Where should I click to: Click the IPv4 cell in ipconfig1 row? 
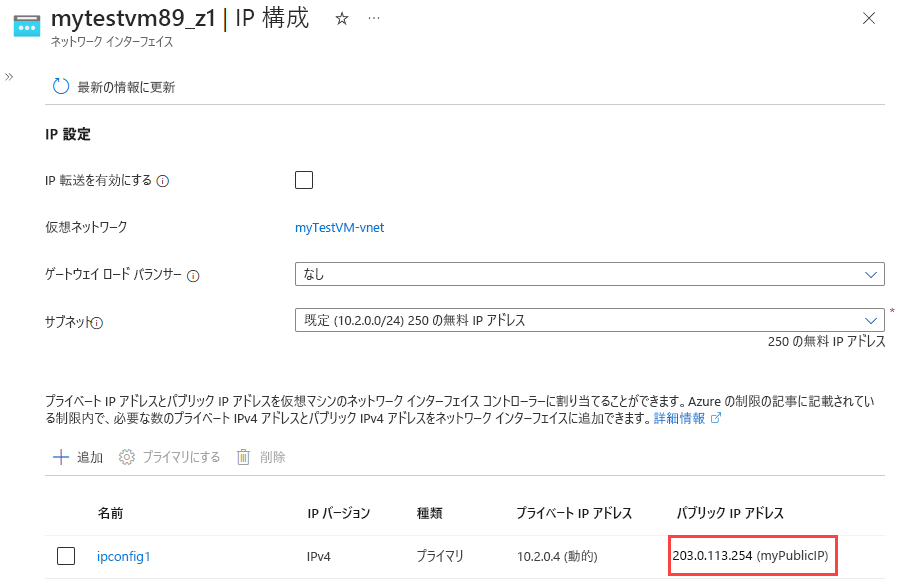point(319,556)
